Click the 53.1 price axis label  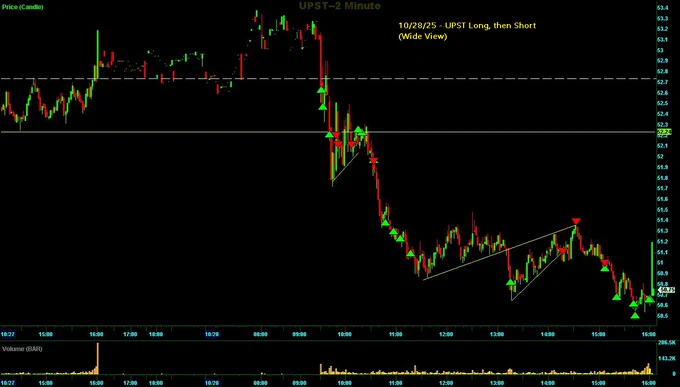662,39
